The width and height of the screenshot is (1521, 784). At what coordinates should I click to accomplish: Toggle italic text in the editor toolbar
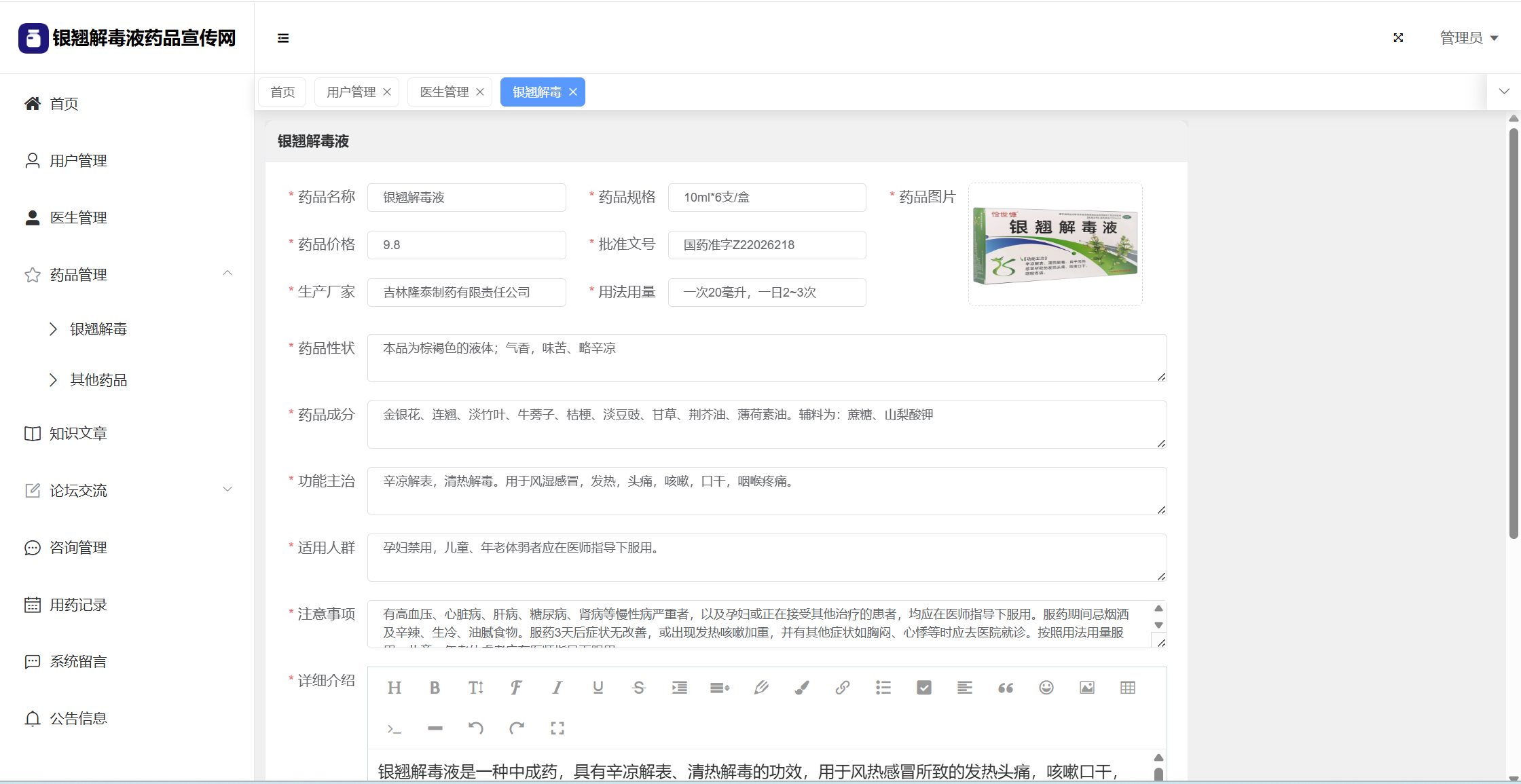tap(557, 688)
